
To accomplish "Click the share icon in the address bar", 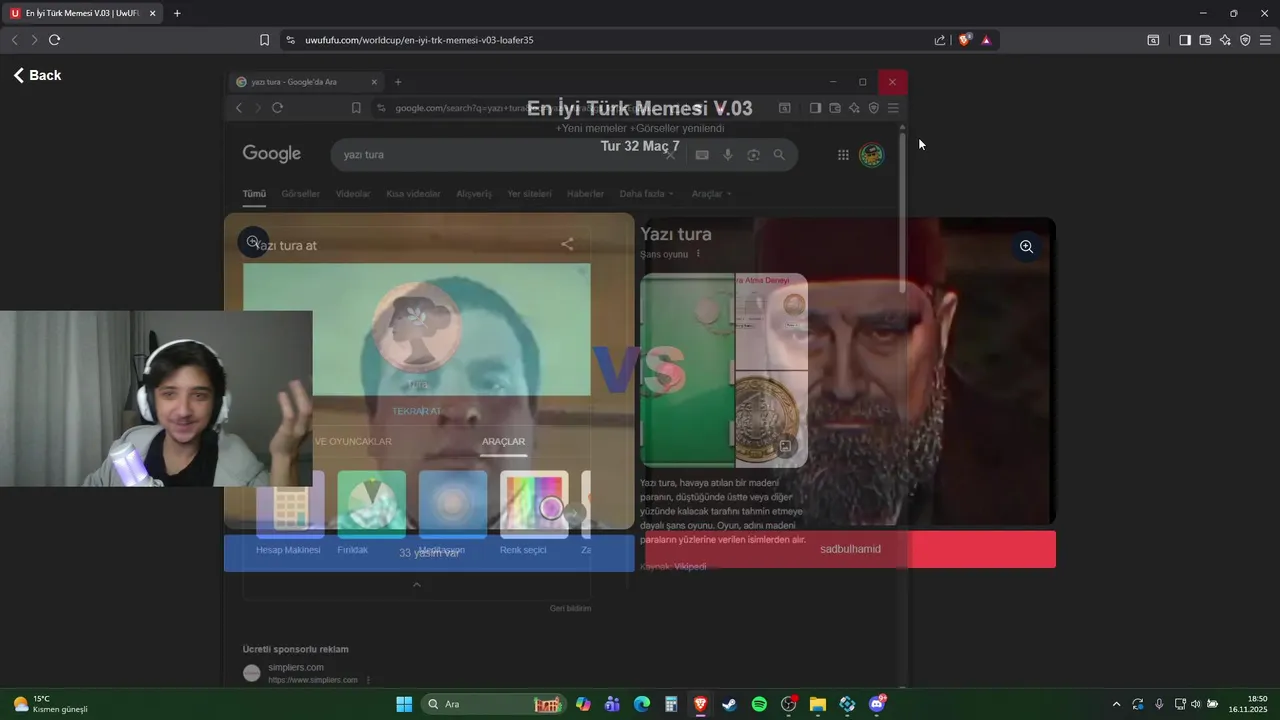I will 940,40.
